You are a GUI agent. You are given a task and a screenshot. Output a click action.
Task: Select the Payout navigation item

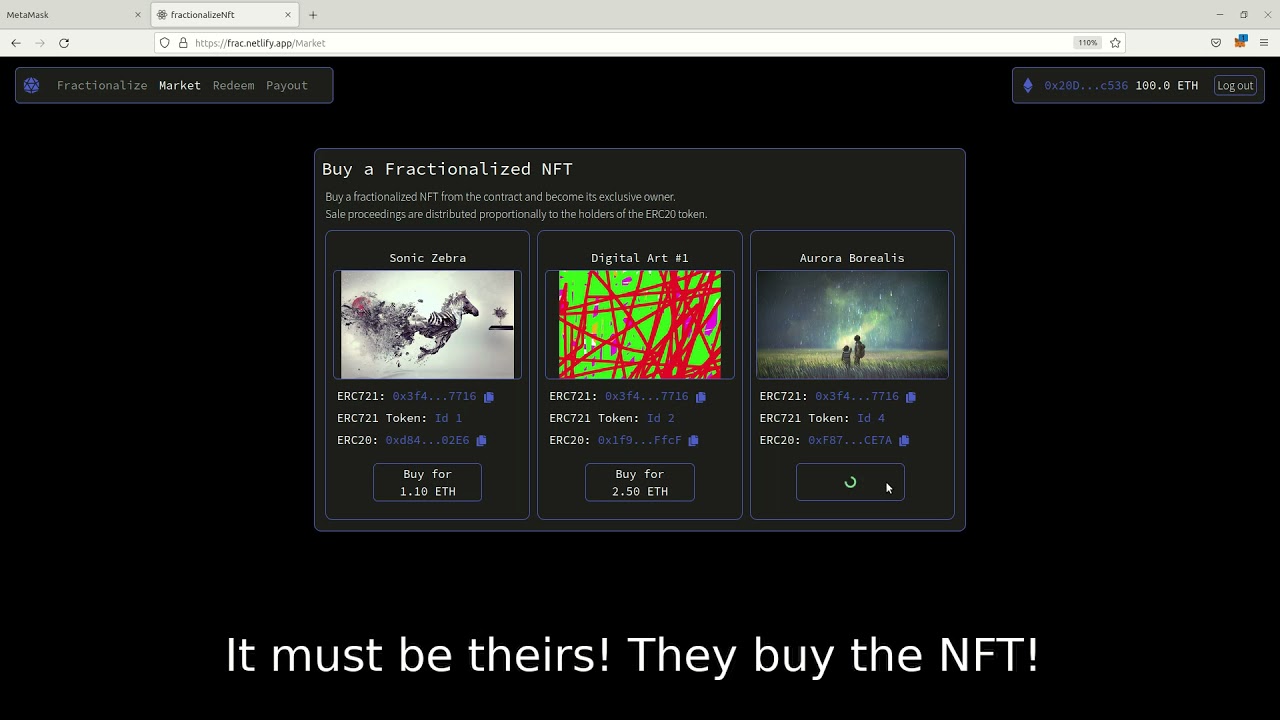point(287,85)
